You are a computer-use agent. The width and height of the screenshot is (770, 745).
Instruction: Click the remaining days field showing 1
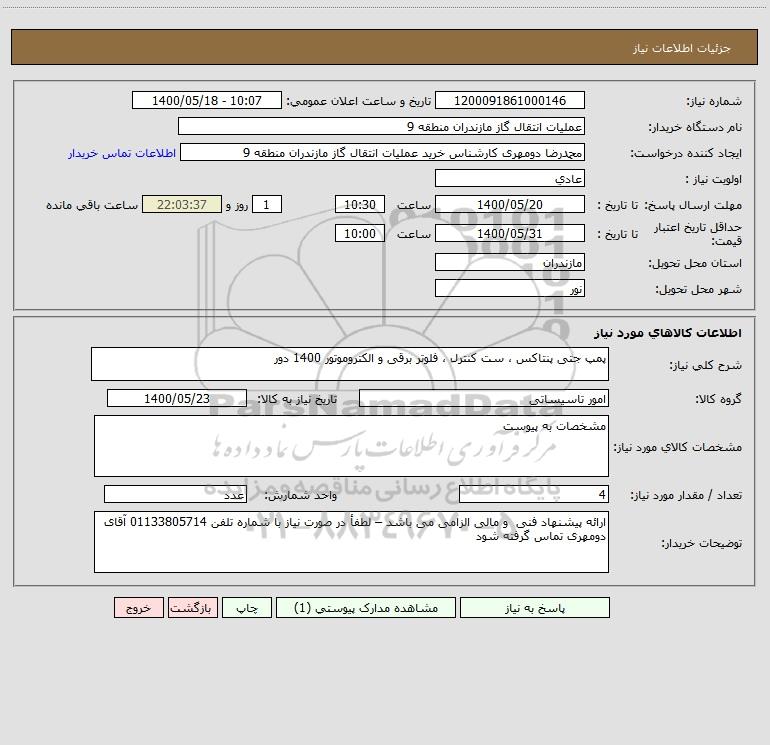coord(267,204)
